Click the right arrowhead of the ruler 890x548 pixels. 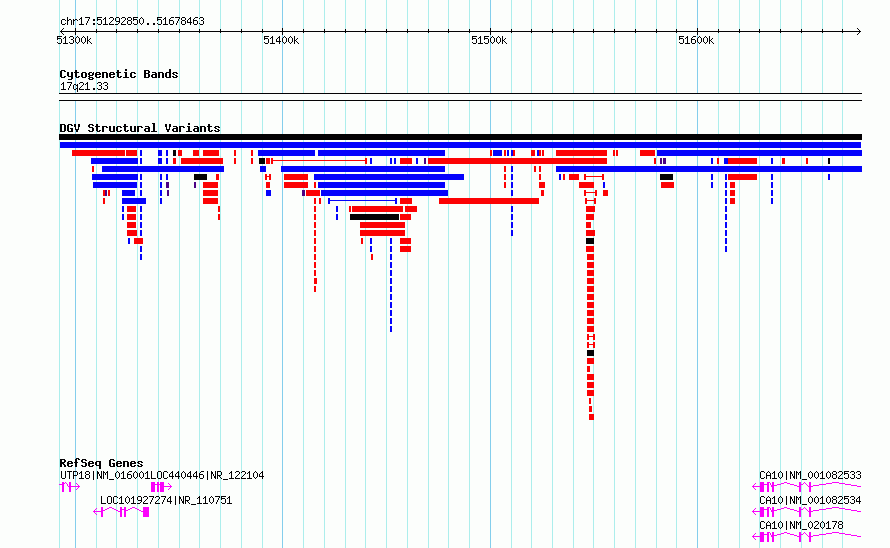[x=859, y=31]
